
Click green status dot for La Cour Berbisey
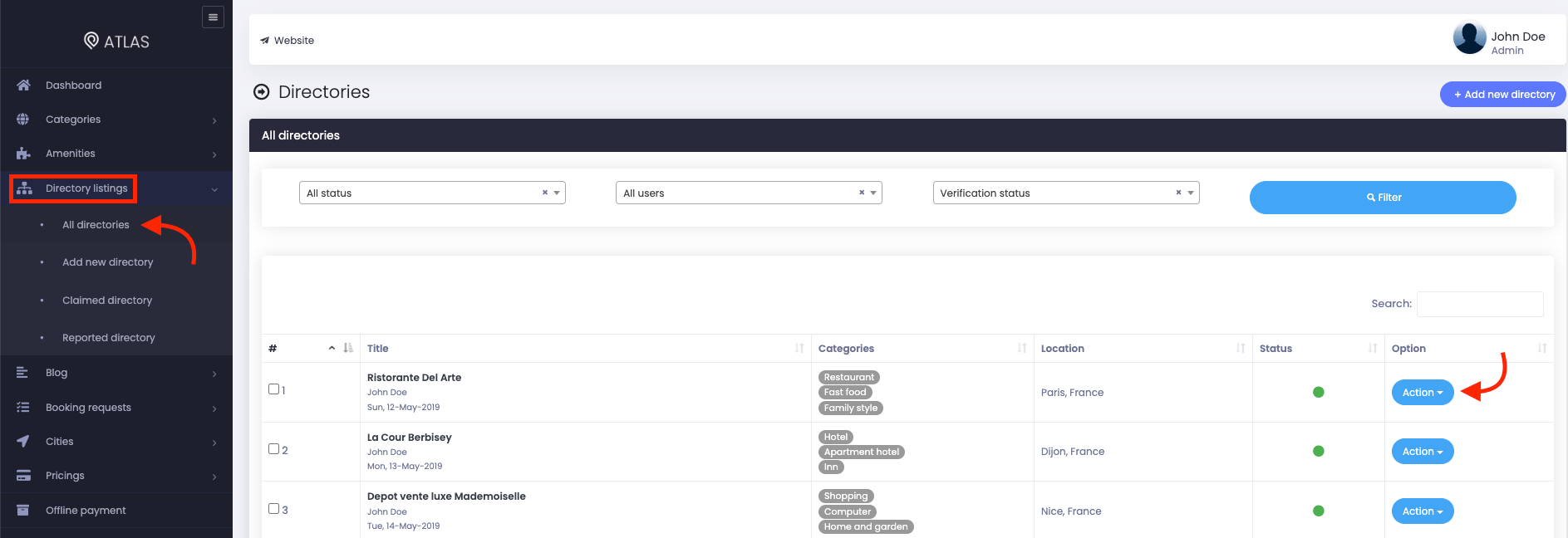[1318, 451]
